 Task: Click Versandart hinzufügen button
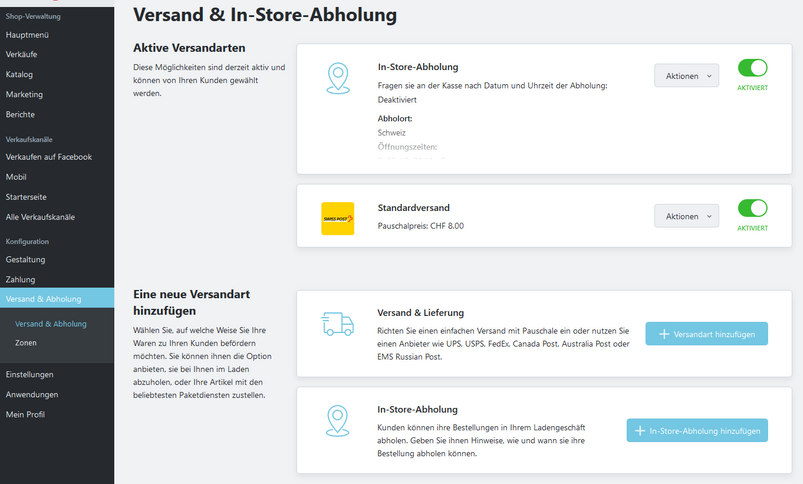pyautogui.click(x=706, y=334)
